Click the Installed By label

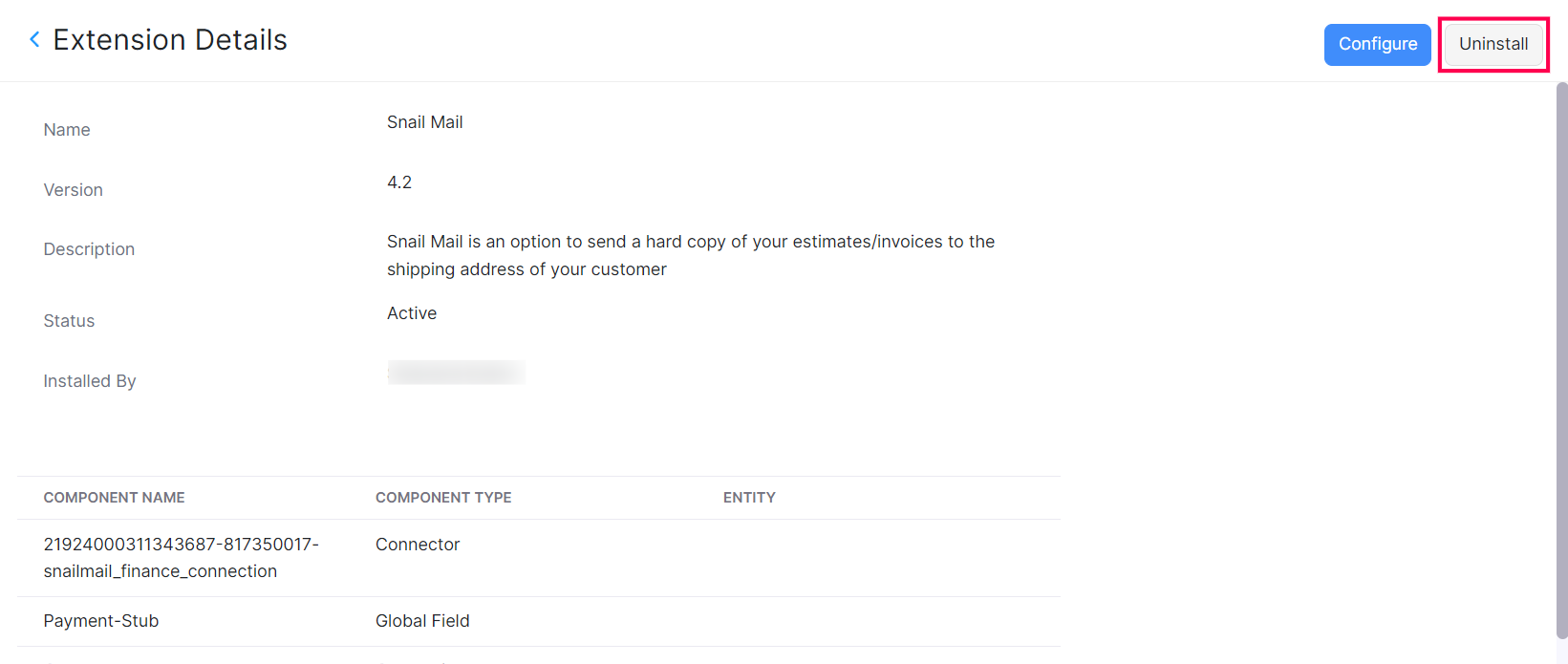pos(90,381)
